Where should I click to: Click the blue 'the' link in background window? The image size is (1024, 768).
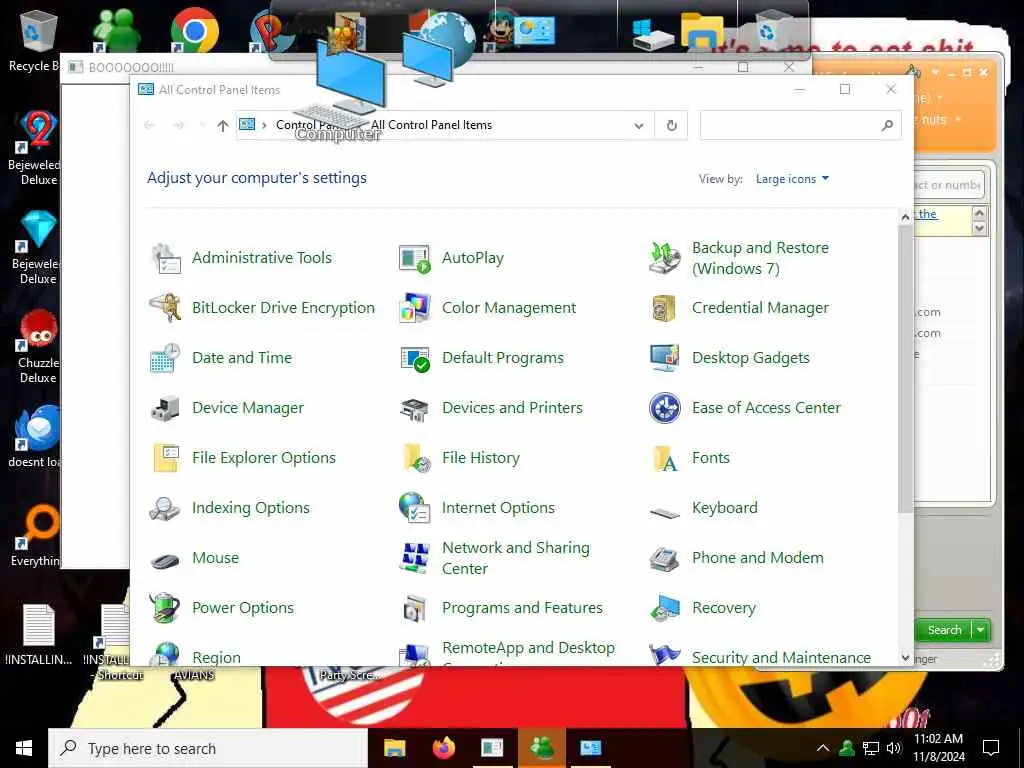928,214
